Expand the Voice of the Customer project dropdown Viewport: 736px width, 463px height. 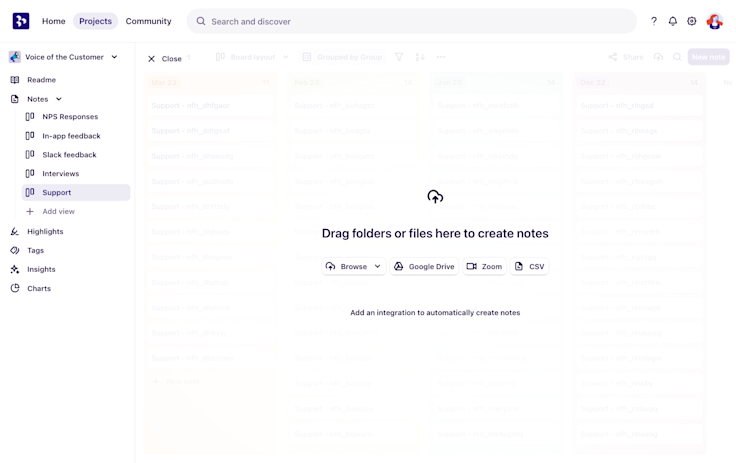coord(114,57)
